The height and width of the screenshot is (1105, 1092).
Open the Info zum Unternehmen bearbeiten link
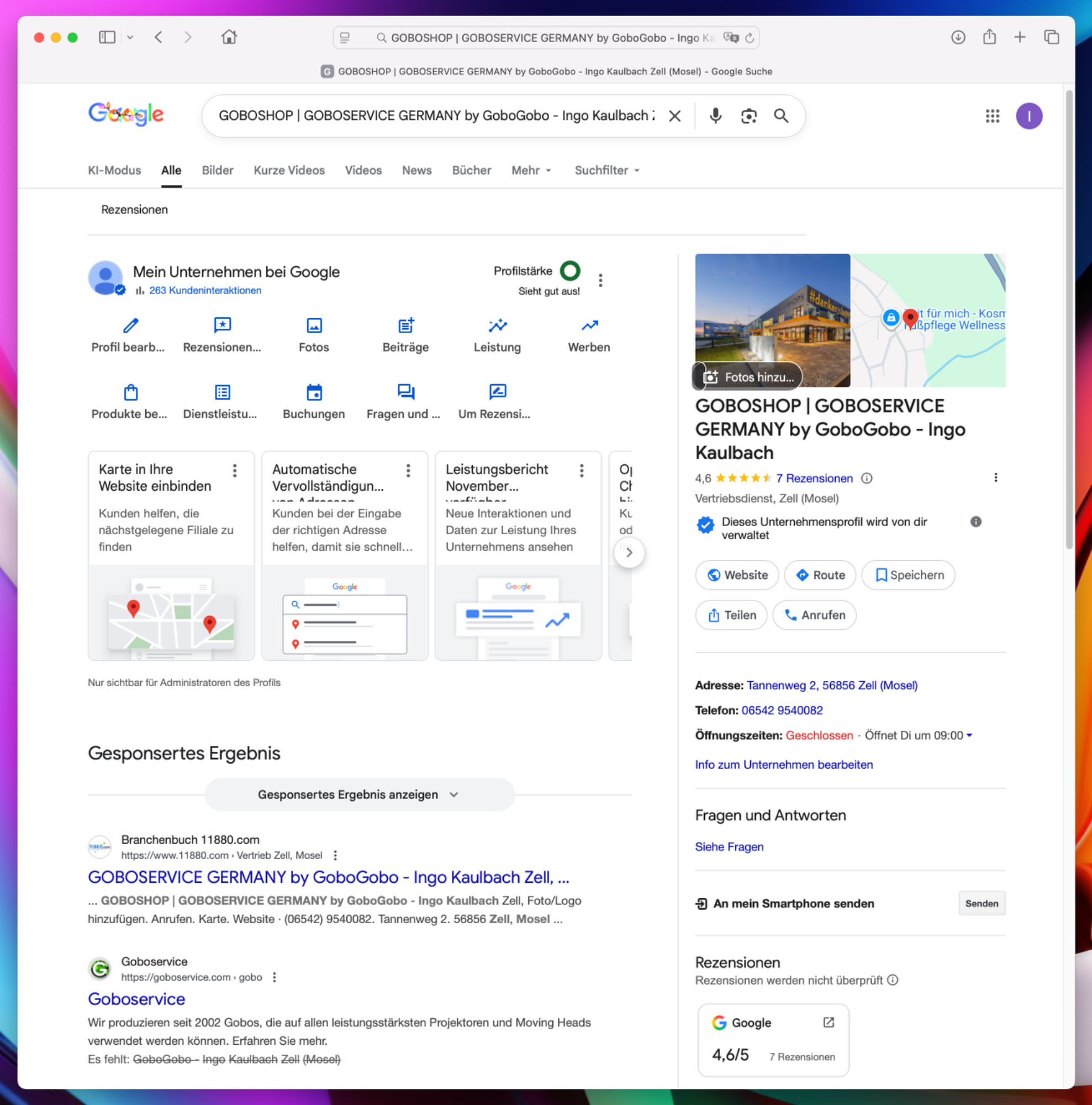(783, 765)
